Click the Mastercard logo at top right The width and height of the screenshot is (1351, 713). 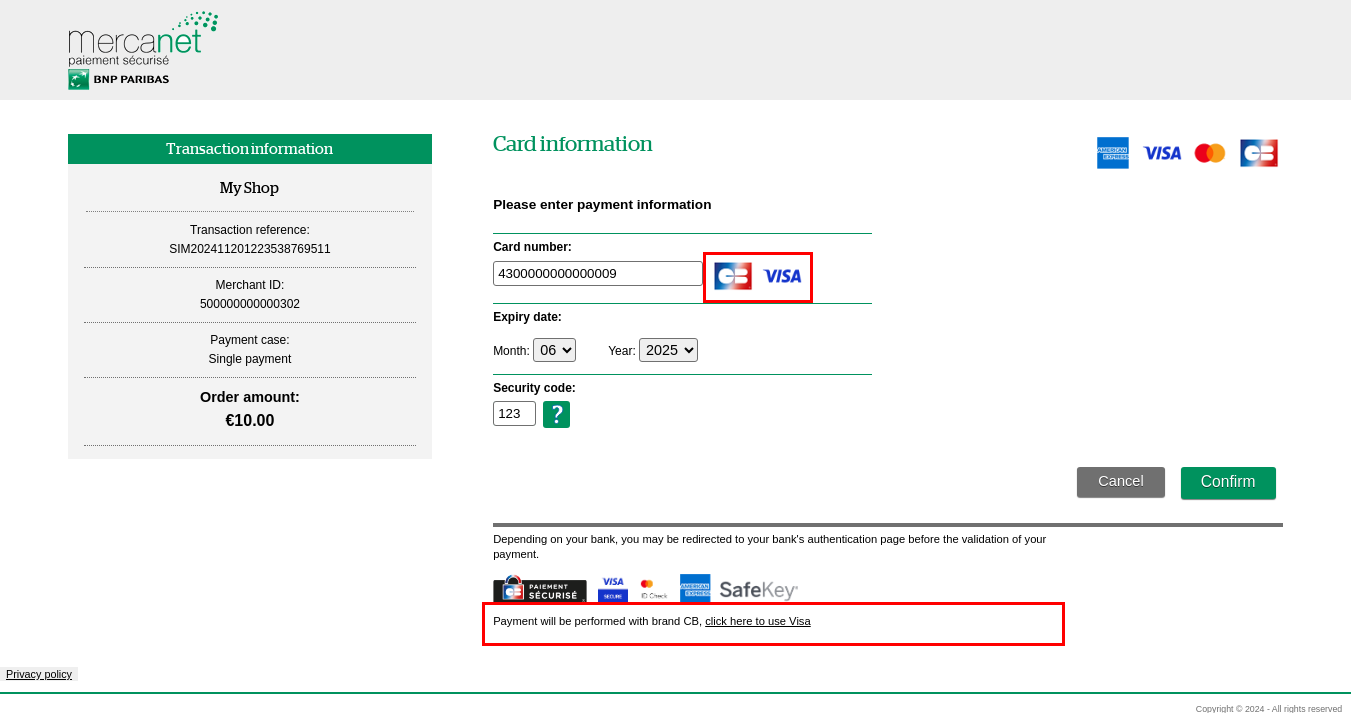click(x=1209, y=152)
